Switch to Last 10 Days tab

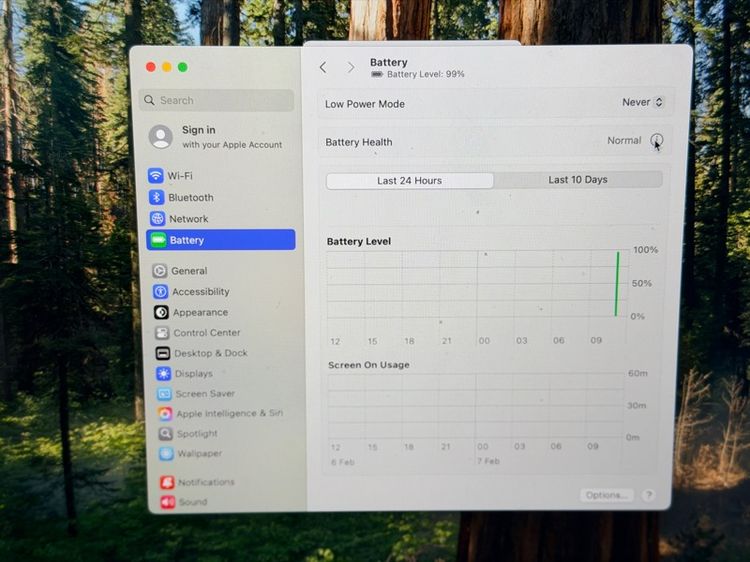tap(577, 180)
